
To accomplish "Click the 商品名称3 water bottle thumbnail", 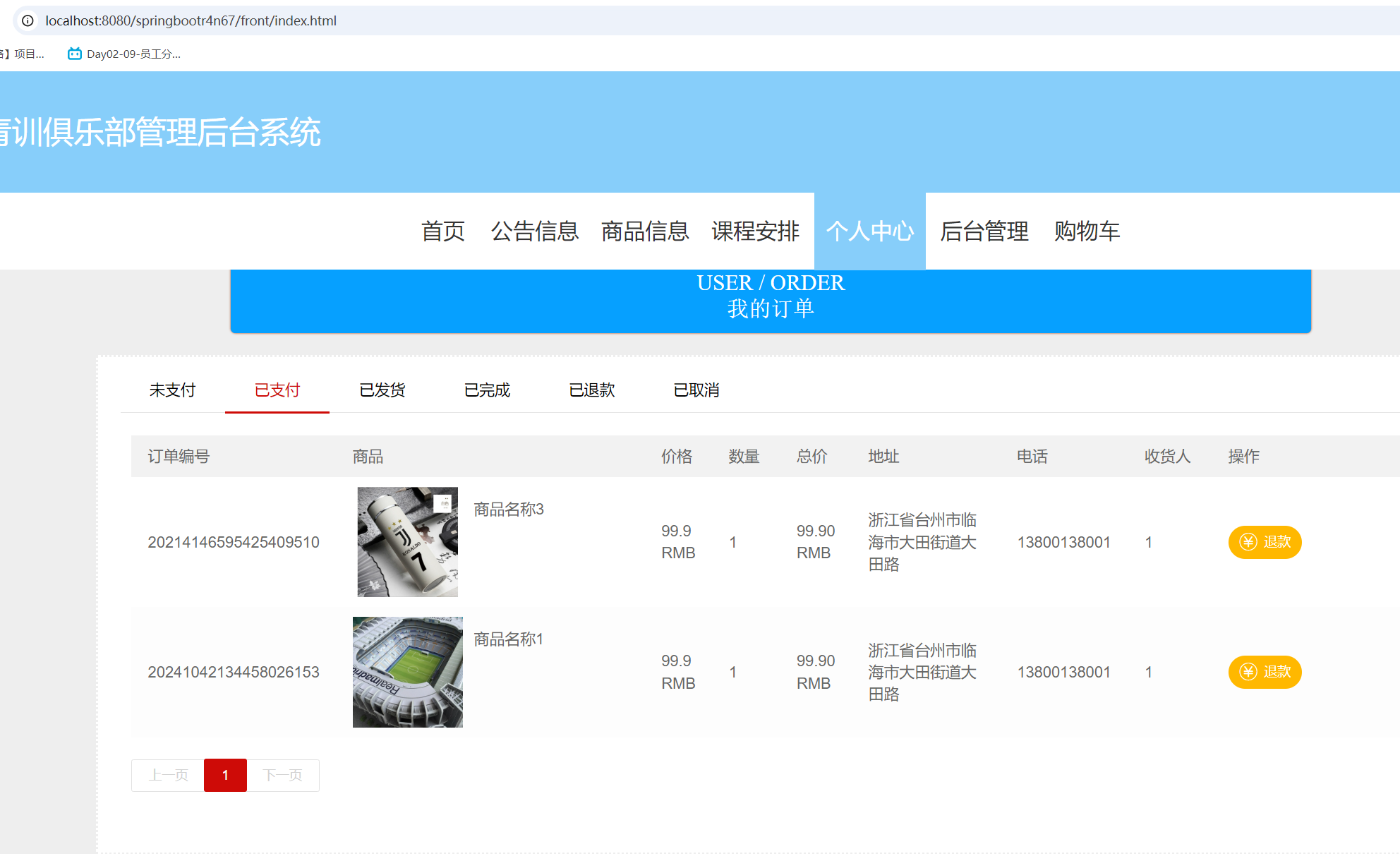I will point(407,542).
